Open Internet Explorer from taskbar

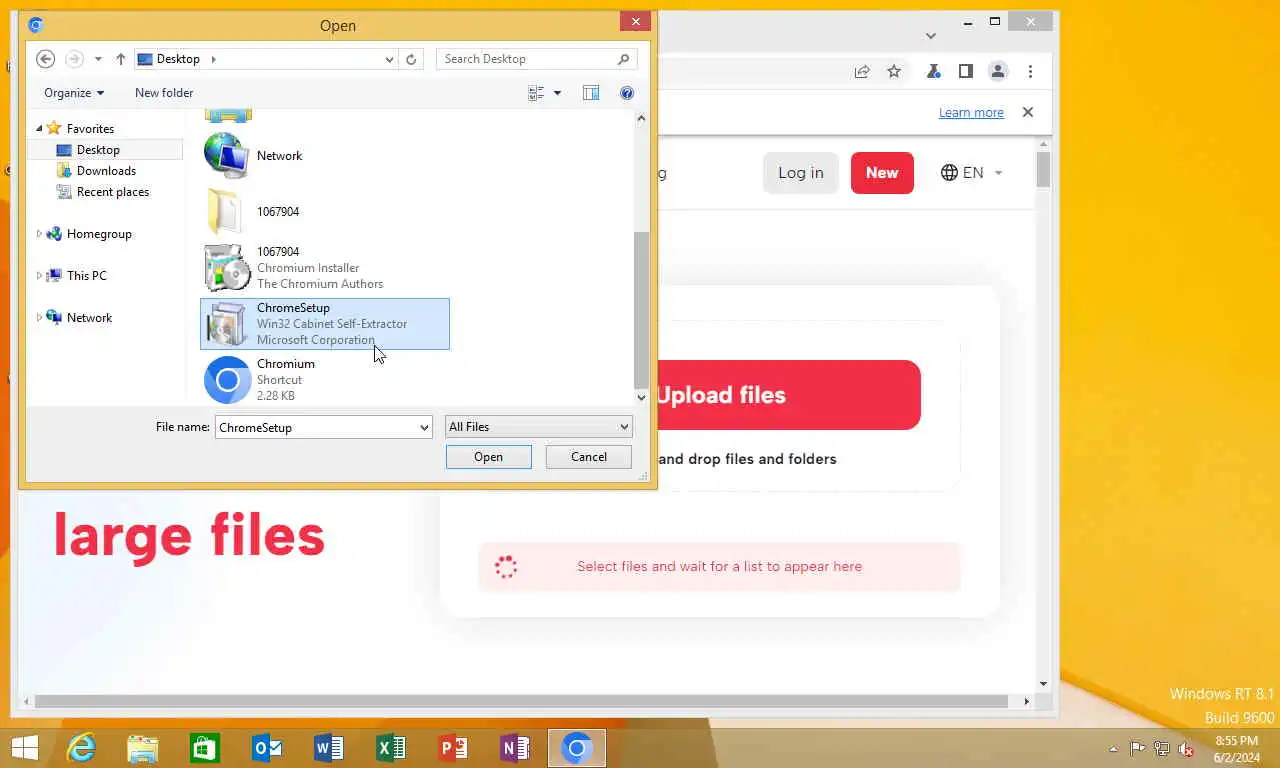81,748
